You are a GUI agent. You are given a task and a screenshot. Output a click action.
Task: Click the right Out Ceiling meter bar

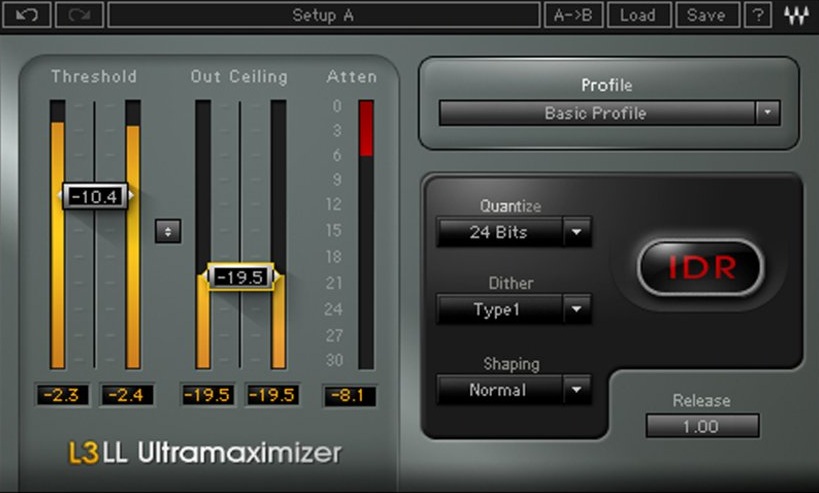coord(278,235)
